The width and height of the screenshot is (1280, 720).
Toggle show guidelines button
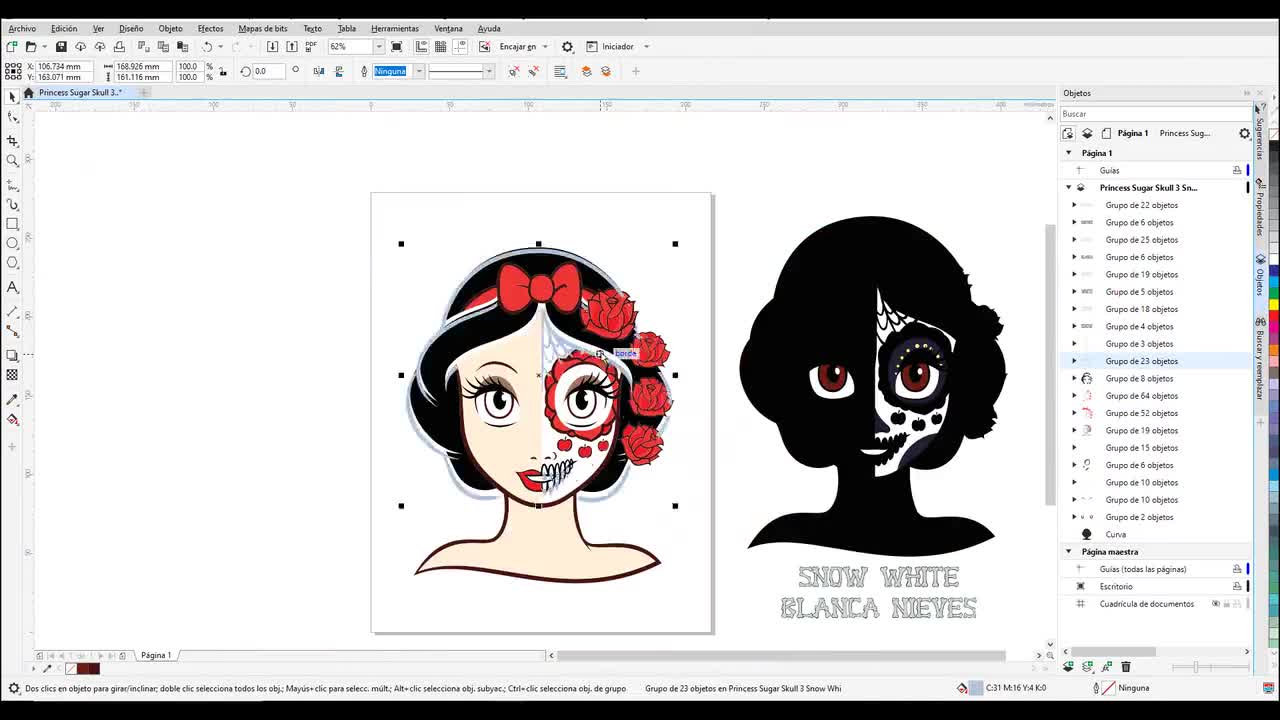459,46
